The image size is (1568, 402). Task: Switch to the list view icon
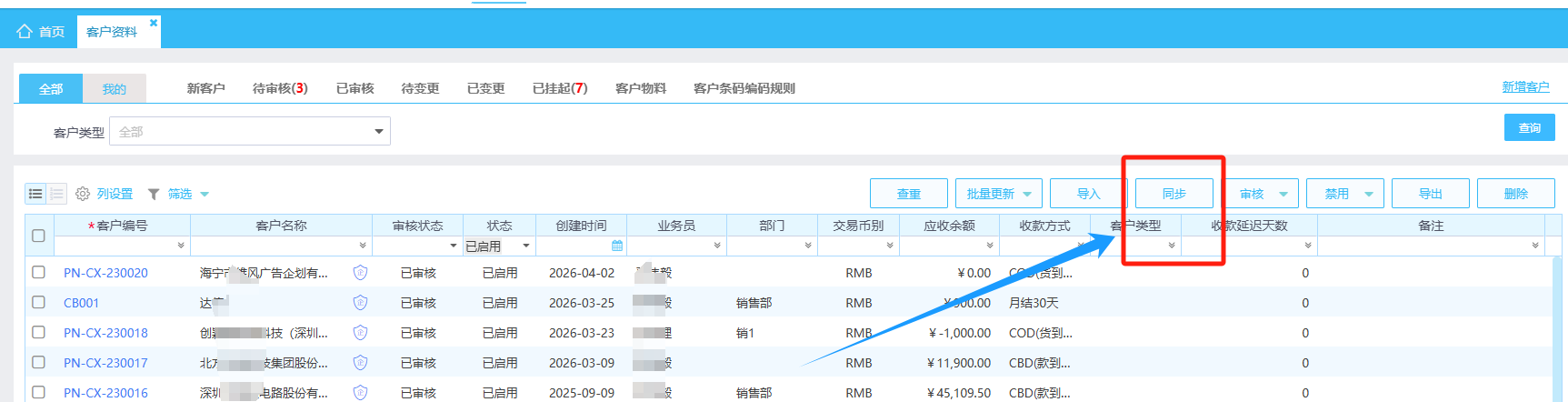[35, 194]
